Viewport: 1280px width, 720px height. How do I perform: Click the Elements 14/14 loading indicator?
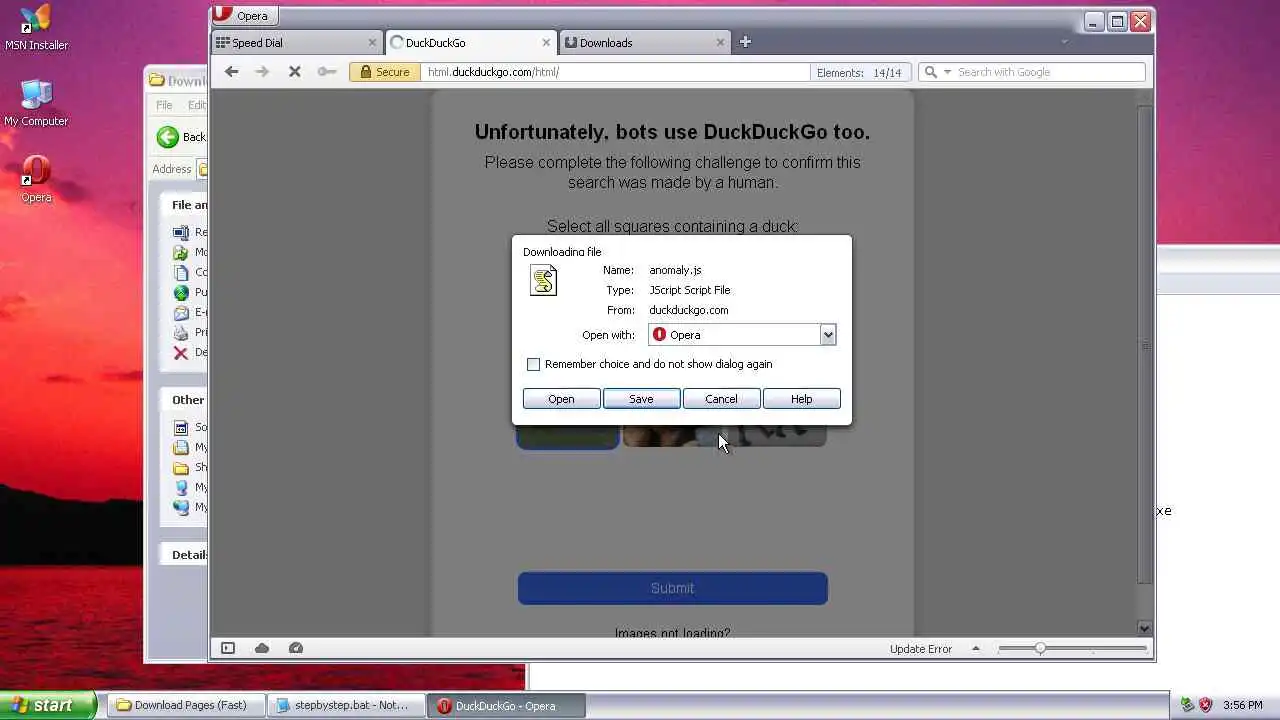coord(859,72)
